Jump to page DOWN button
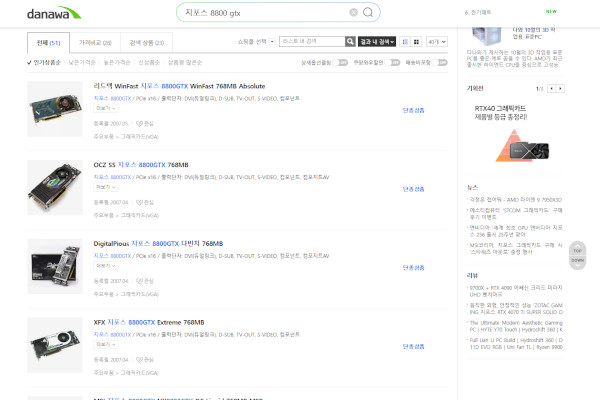The height and width of the screenshot is (400, 600). 577,262
